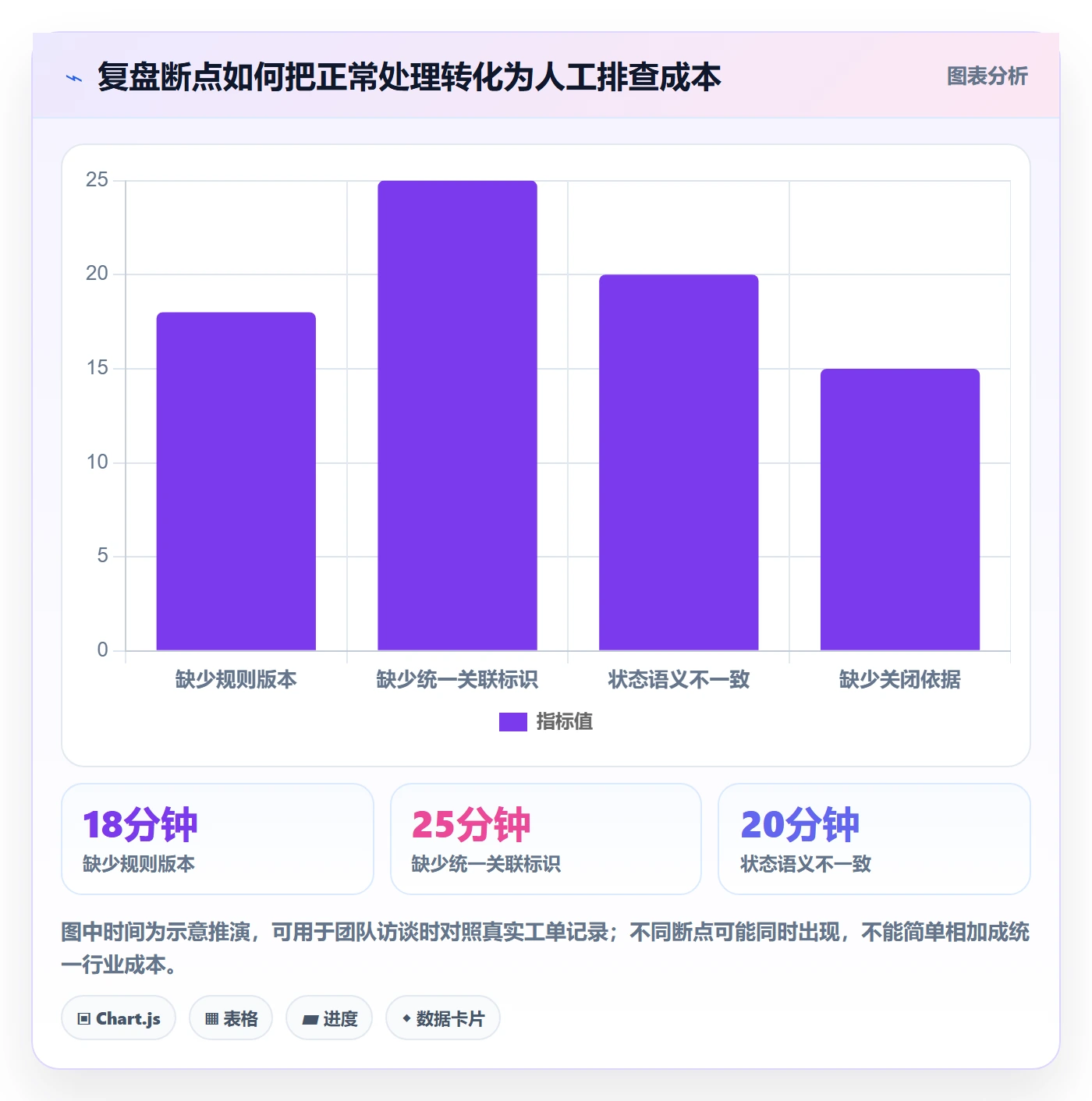Viewport: 1092px width, 1101px height.
Task: Click the 缺少关闭依据 x-axis label
Action: (x=900, y=679)
